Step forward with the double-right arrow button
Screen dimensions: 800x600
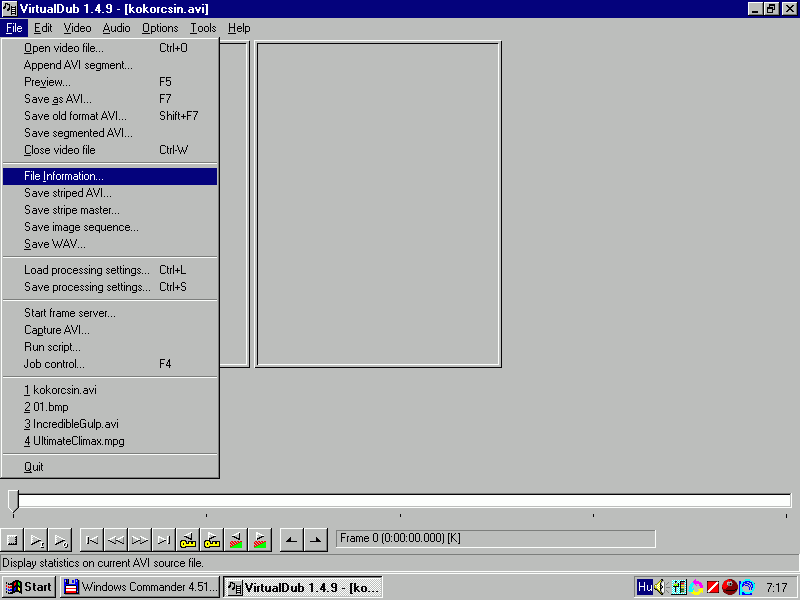[139, 540]
